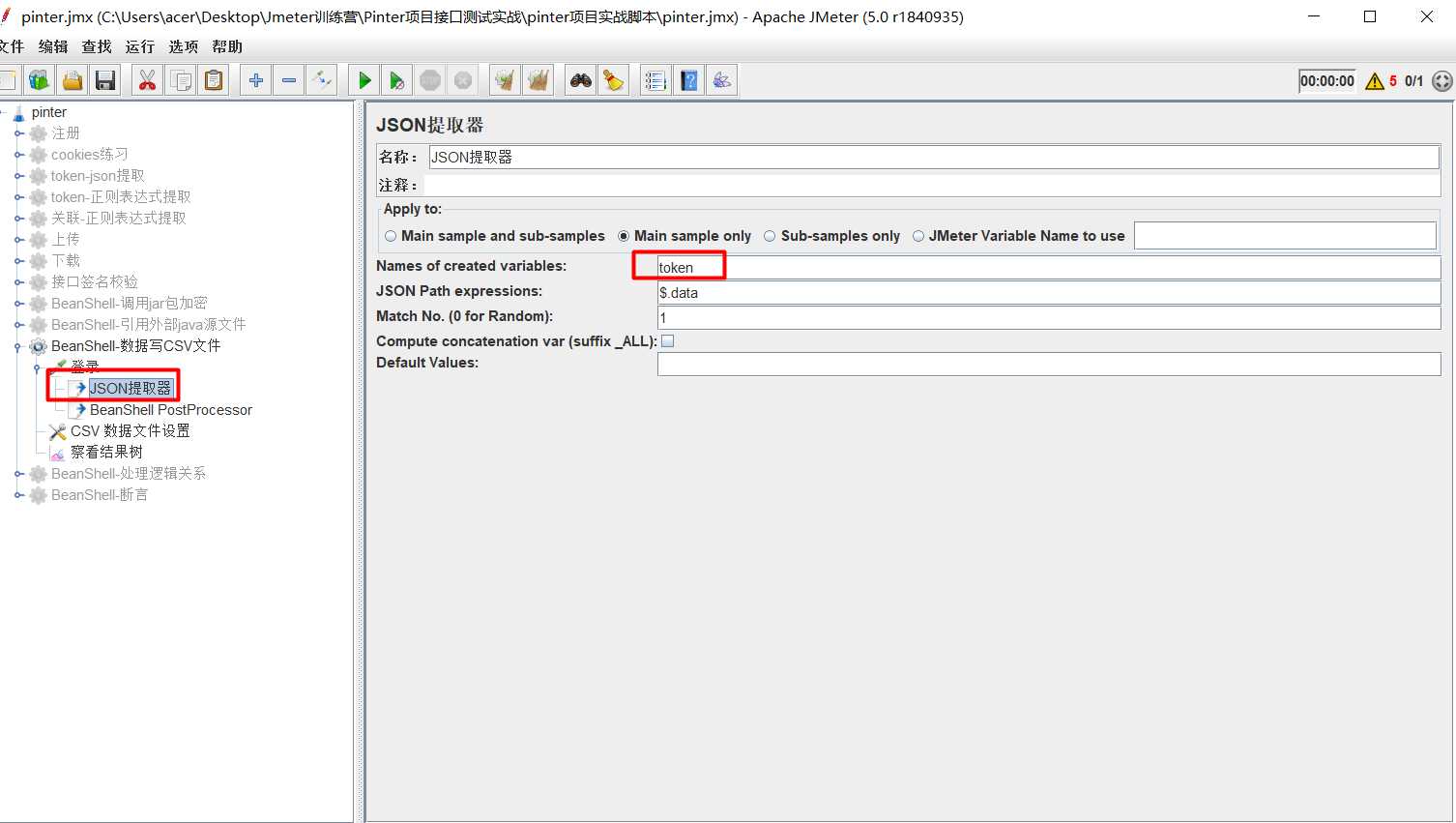The height and width of the screenshot is (823, 1456).
Task: Select BeanShell-处理逻辑关系 tree item
Action: [128, 474]
